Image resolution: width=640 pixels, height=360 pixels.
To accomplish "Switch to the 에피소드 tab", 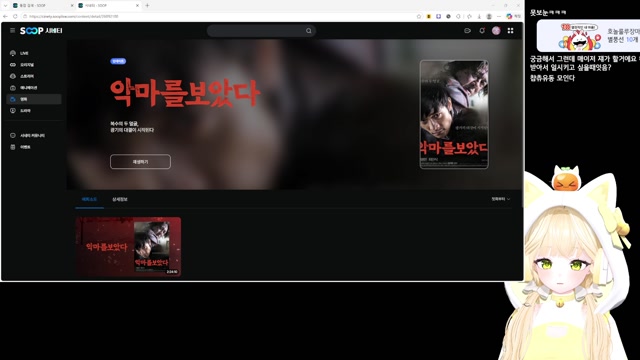I will tap(89, 199).
